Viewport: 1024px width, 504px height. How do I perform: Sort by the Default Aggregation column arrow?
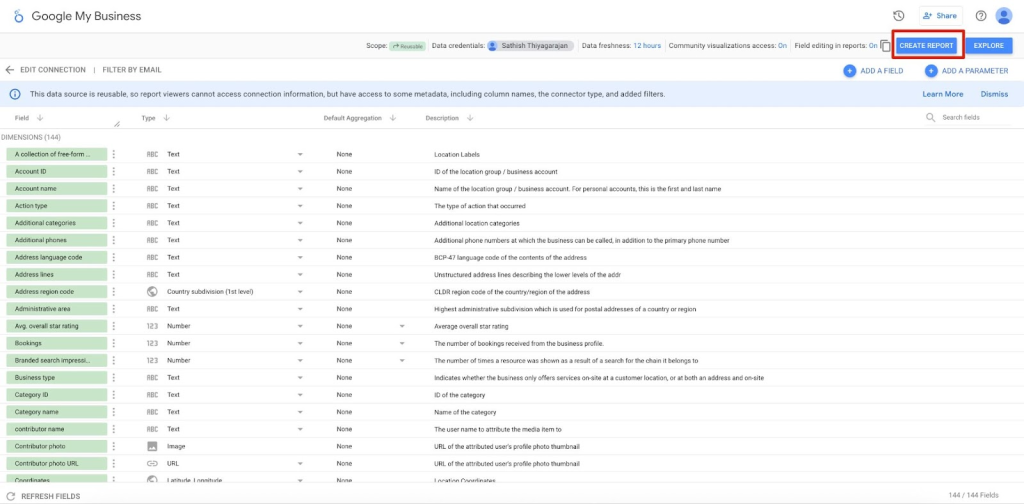tap(392, 118)
